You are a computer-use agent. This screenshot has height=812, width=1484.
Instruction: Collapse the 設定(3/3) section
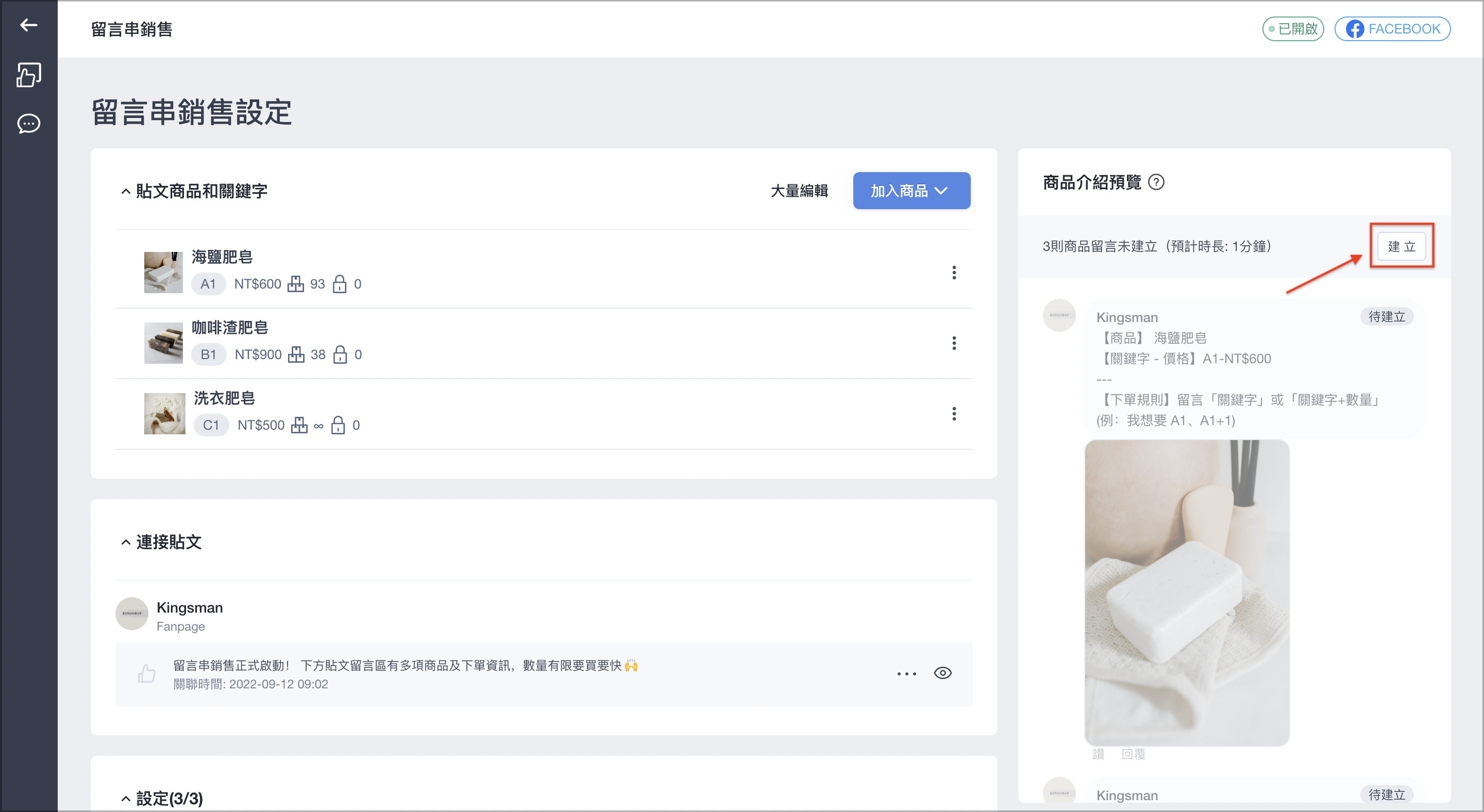tap(126, 799)
